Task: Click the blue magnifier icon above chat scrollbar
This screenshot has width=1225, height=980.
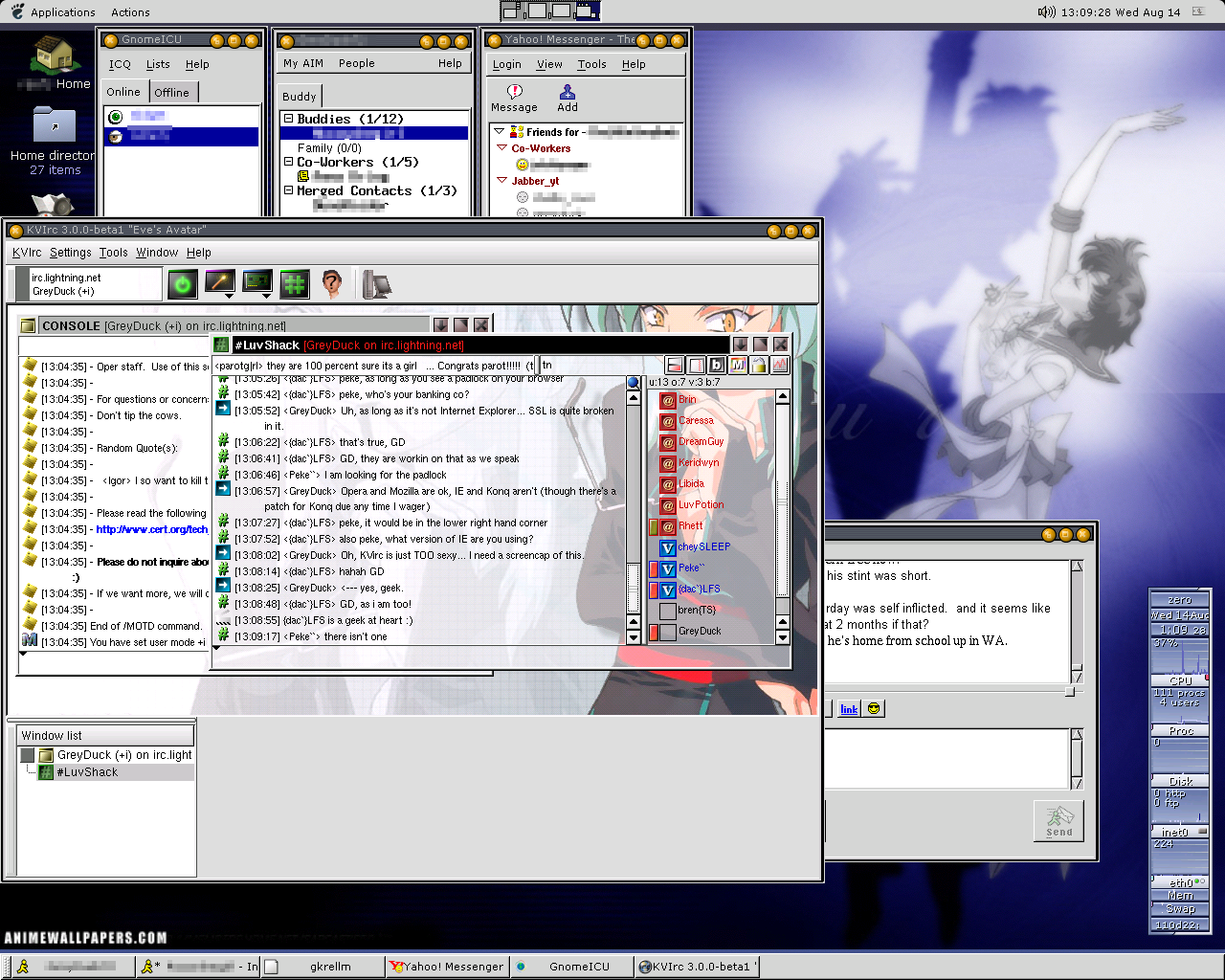Action: click(x=633, y=382)
